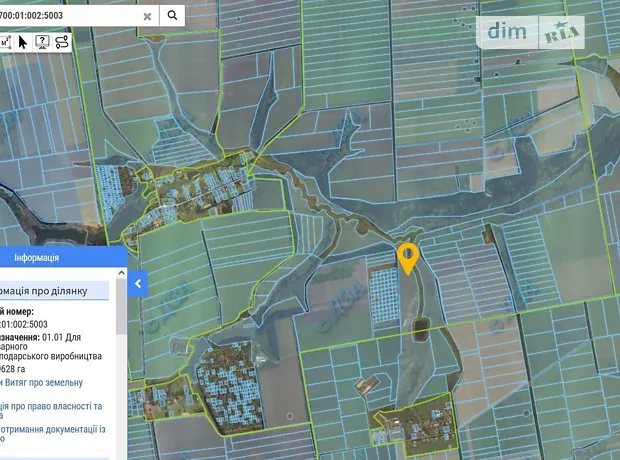Click the orange location pin marker
Viewport: 620px width, 460px height.
point(408,257)
